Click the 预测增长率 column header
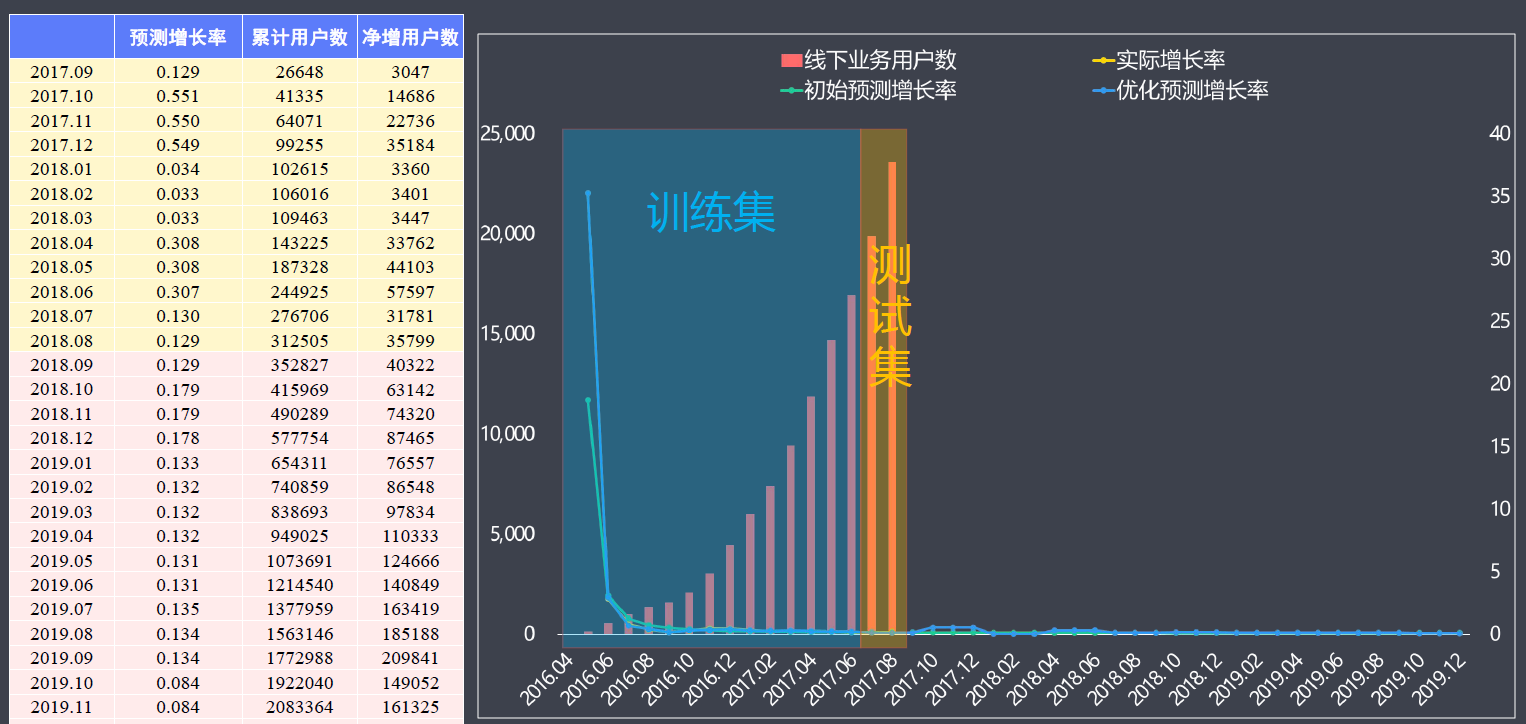Viewport: 1526px width, 724px height. click(x=178, y=36)
